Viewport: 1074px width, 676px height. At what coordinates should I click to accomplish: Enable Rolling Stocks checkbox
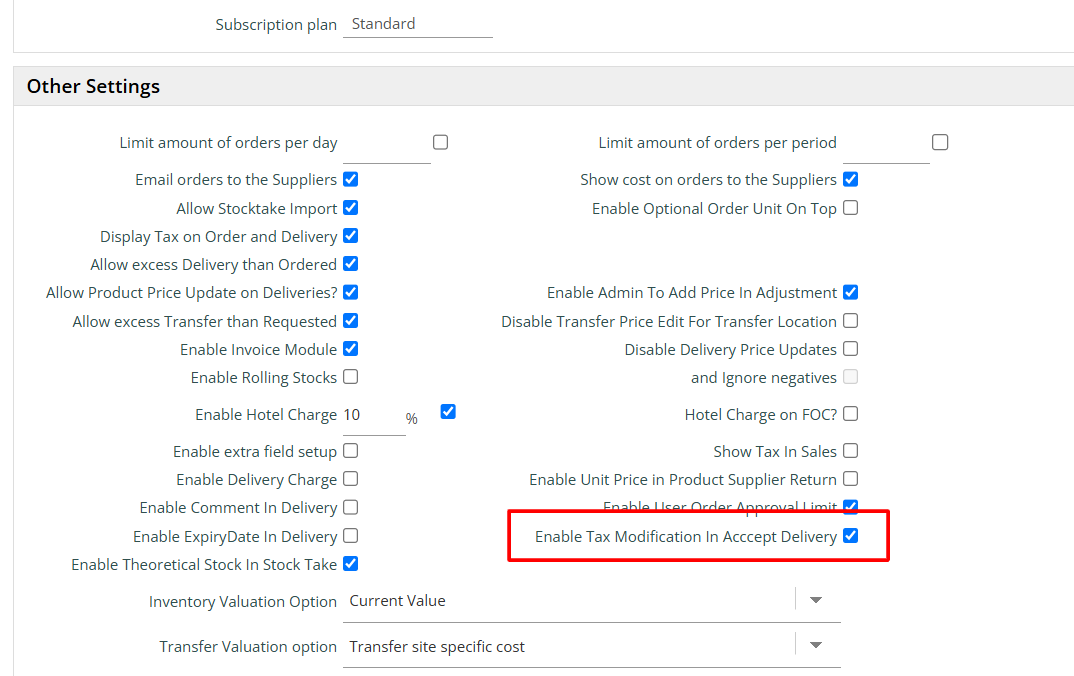(x=350, y=377)
